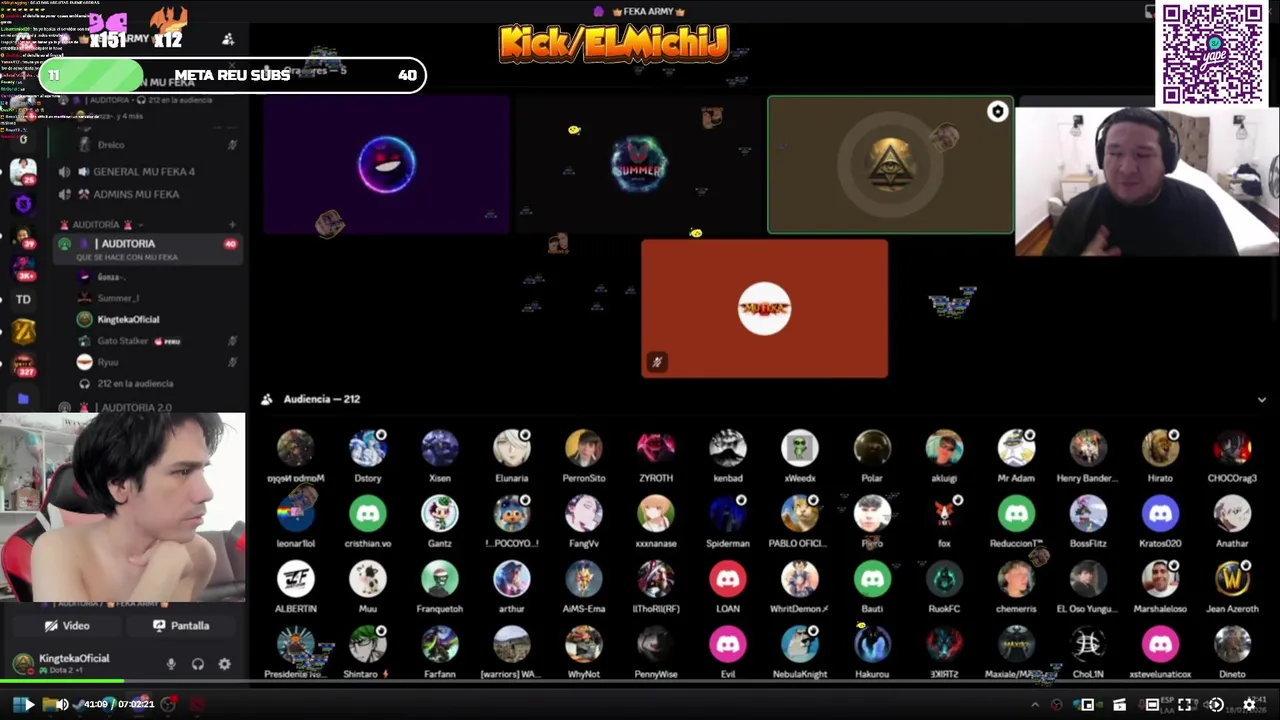The image size is (1280, 720).
Task: Click the badge icon on pyramid tile
Action: click(997, 112)
